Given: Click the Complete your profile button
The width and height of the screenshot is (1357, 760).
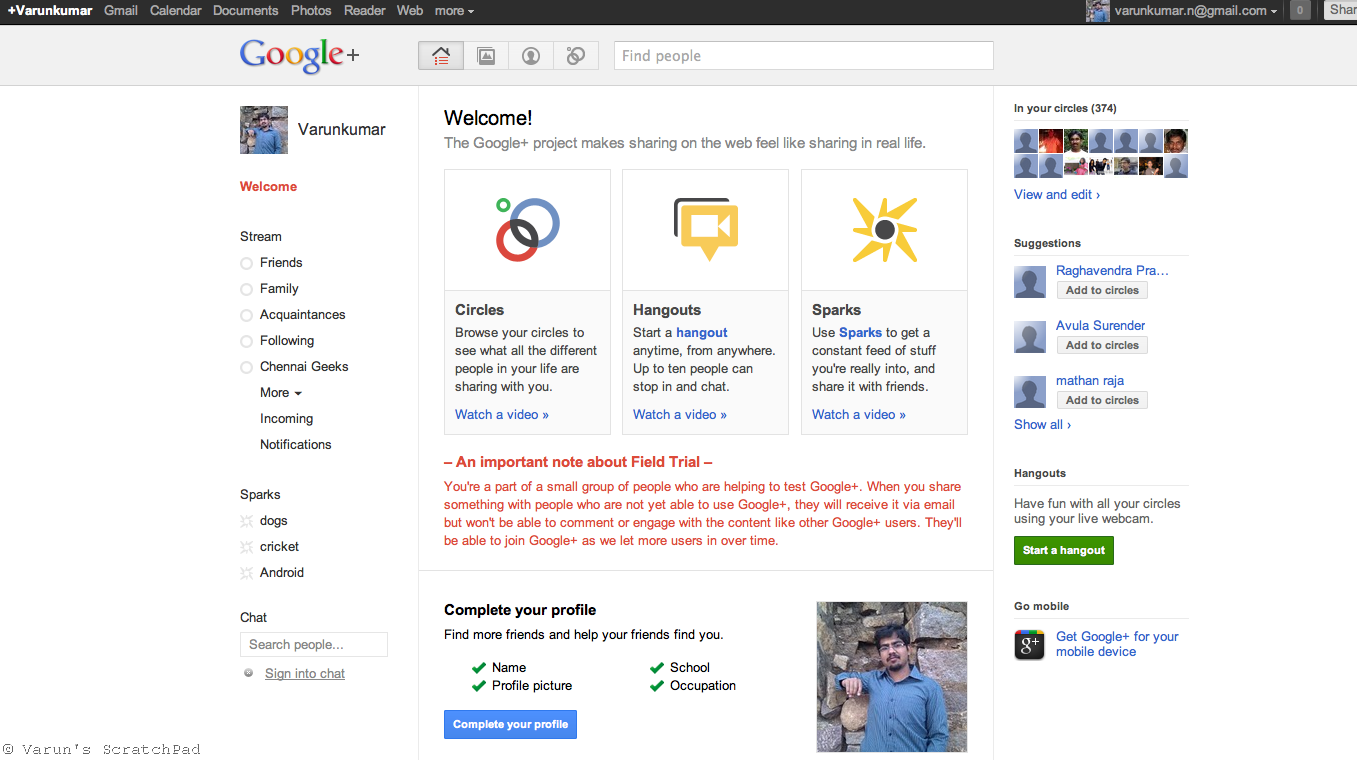Looking at the screenshot, I should click(x=510, y=724).
